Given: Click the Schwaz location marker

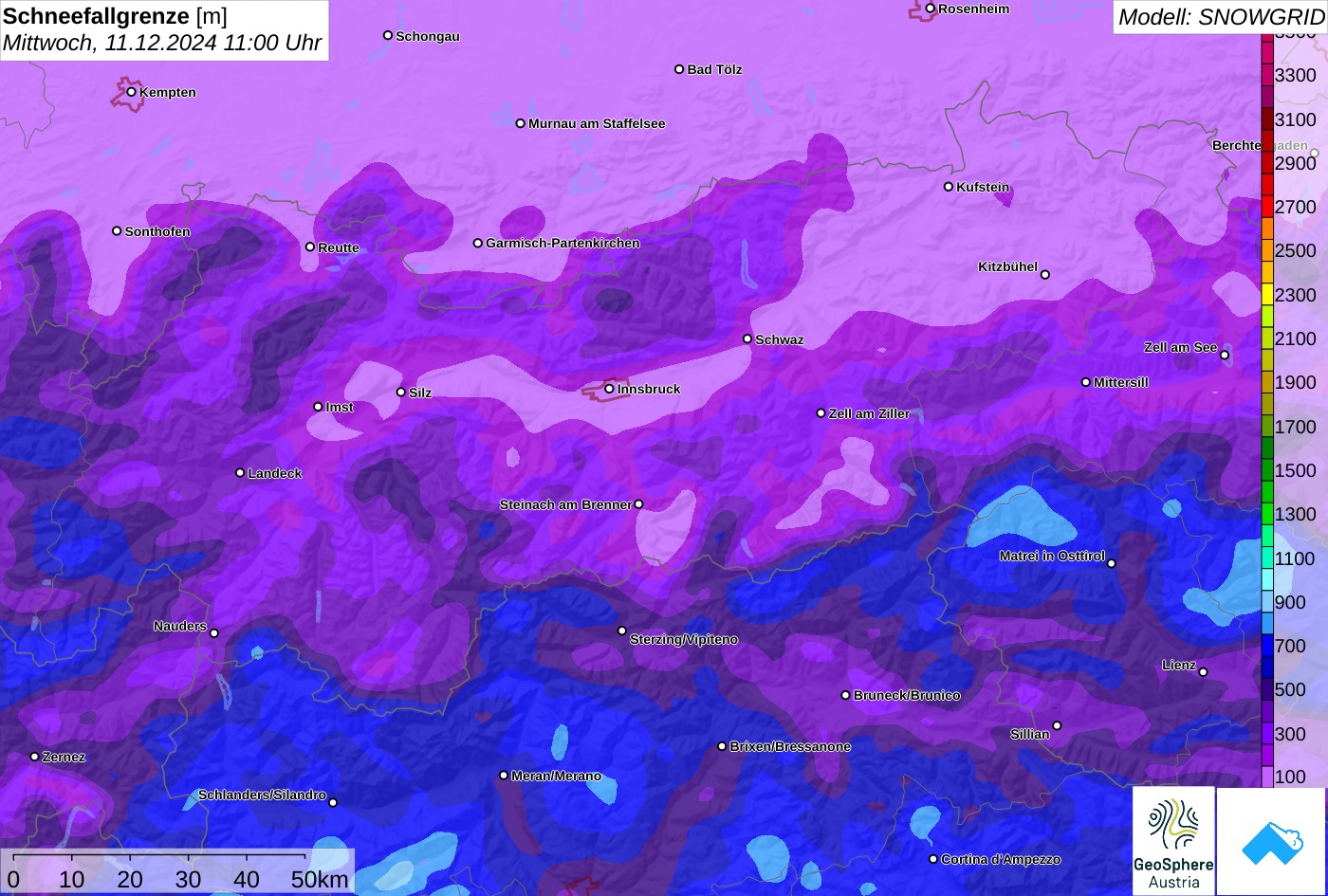Looking at the screenshot, I should [x=747, y=338].
